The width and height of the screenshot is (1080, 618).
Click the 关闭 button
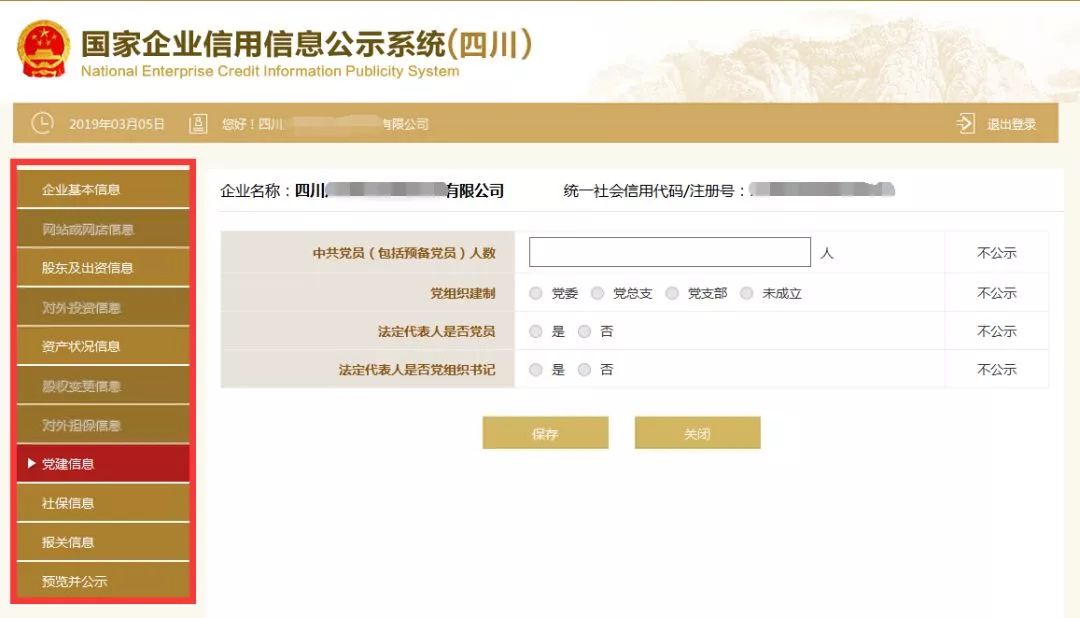click(698, 433)
